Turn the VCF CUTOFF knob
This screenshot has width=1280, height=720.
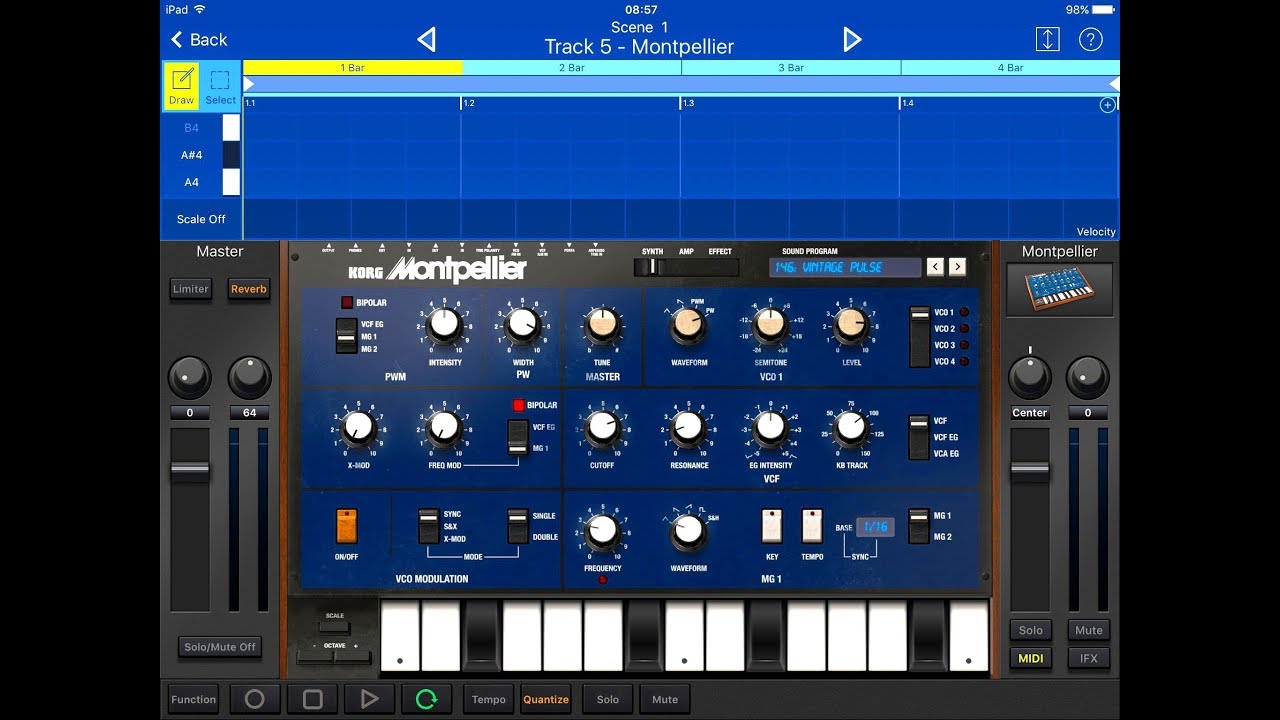click(602, 427)
